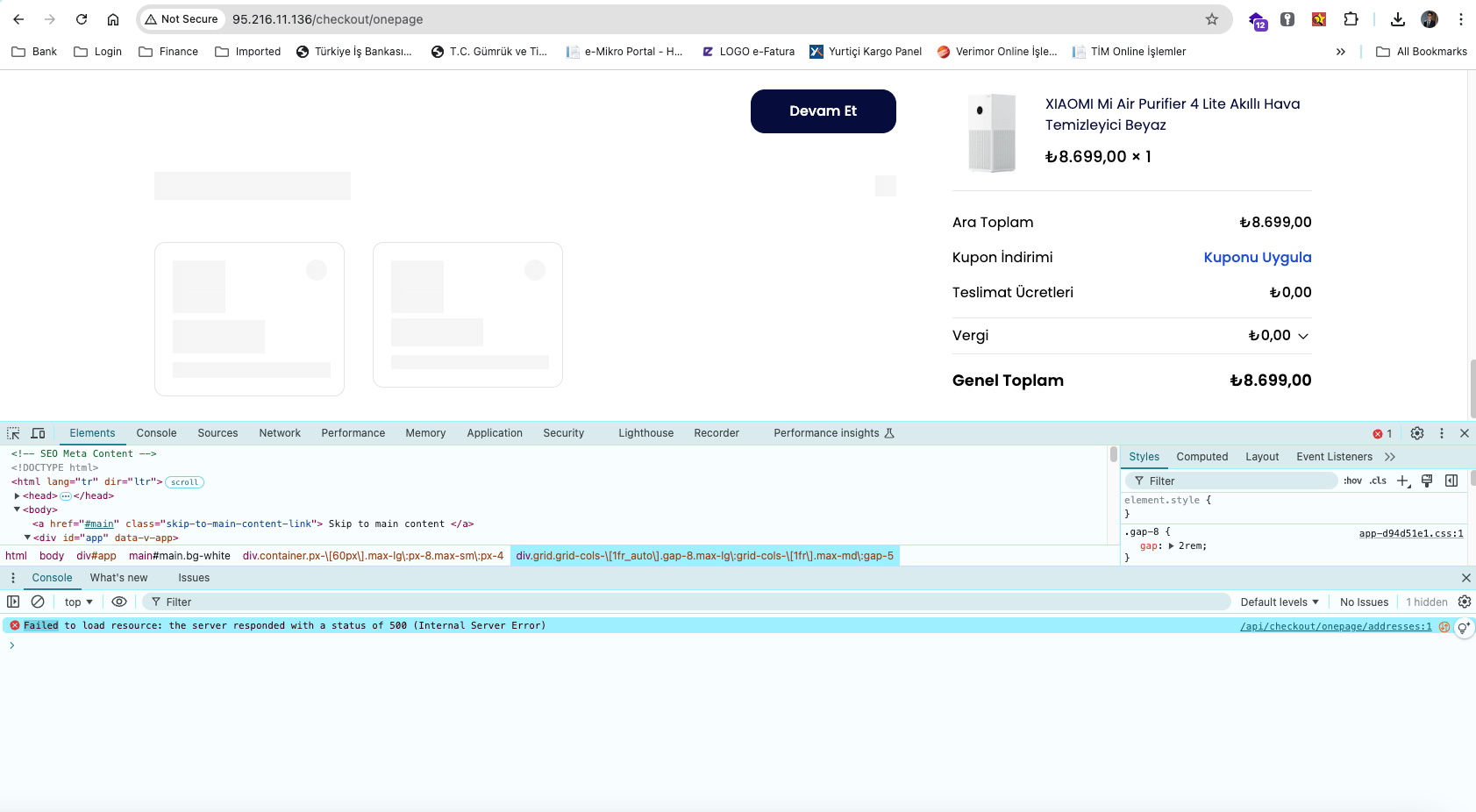Click the scroll badge on html node
This screenshot has height=812, width=1476.
184,482
